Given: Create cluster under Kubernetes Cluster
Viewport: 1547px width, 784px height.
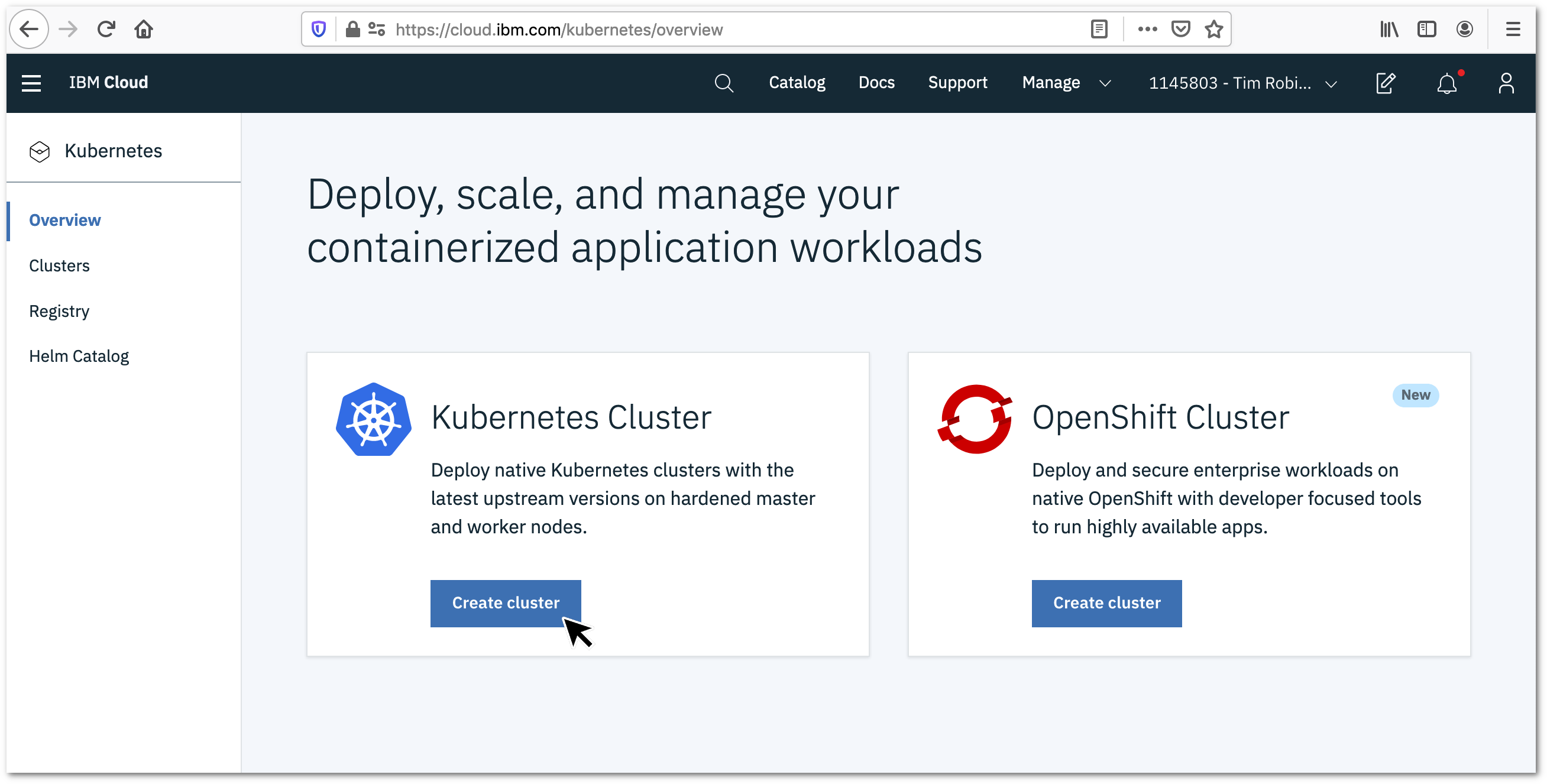Looking at the screenshot, I should click(x=506, y=603).
